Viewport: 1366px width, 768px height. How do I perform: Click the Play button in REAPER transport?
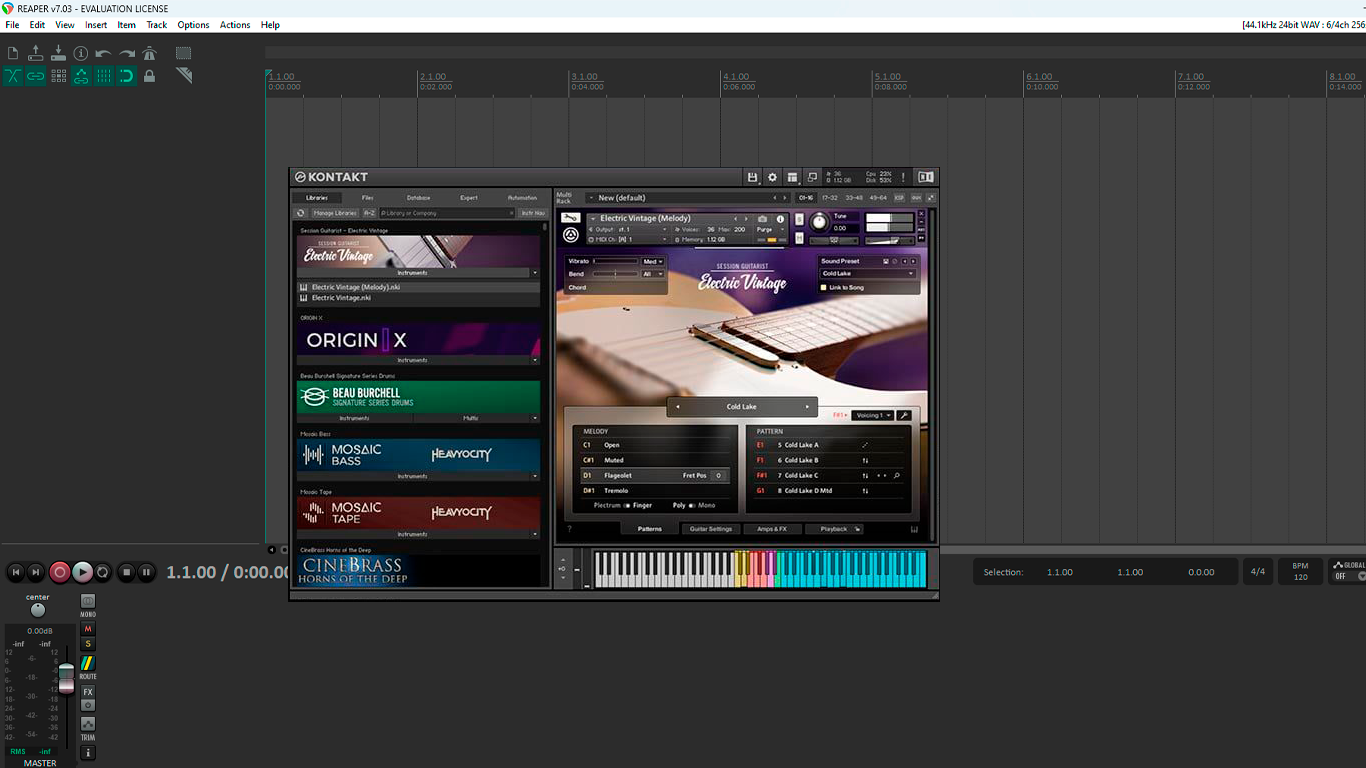pos(83,572)
